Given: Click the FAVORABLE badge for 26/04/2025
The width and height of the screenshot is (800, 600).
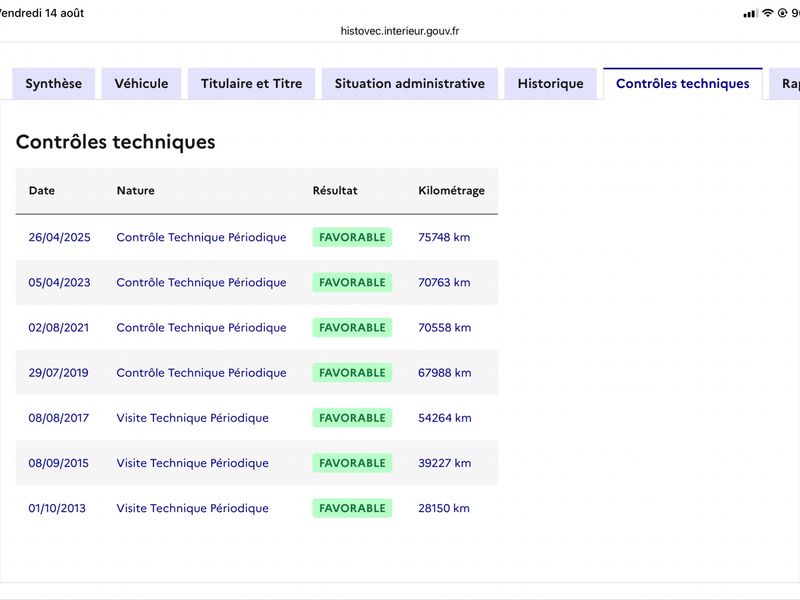Looking at the screenshot, I should [x=353, y=237].
